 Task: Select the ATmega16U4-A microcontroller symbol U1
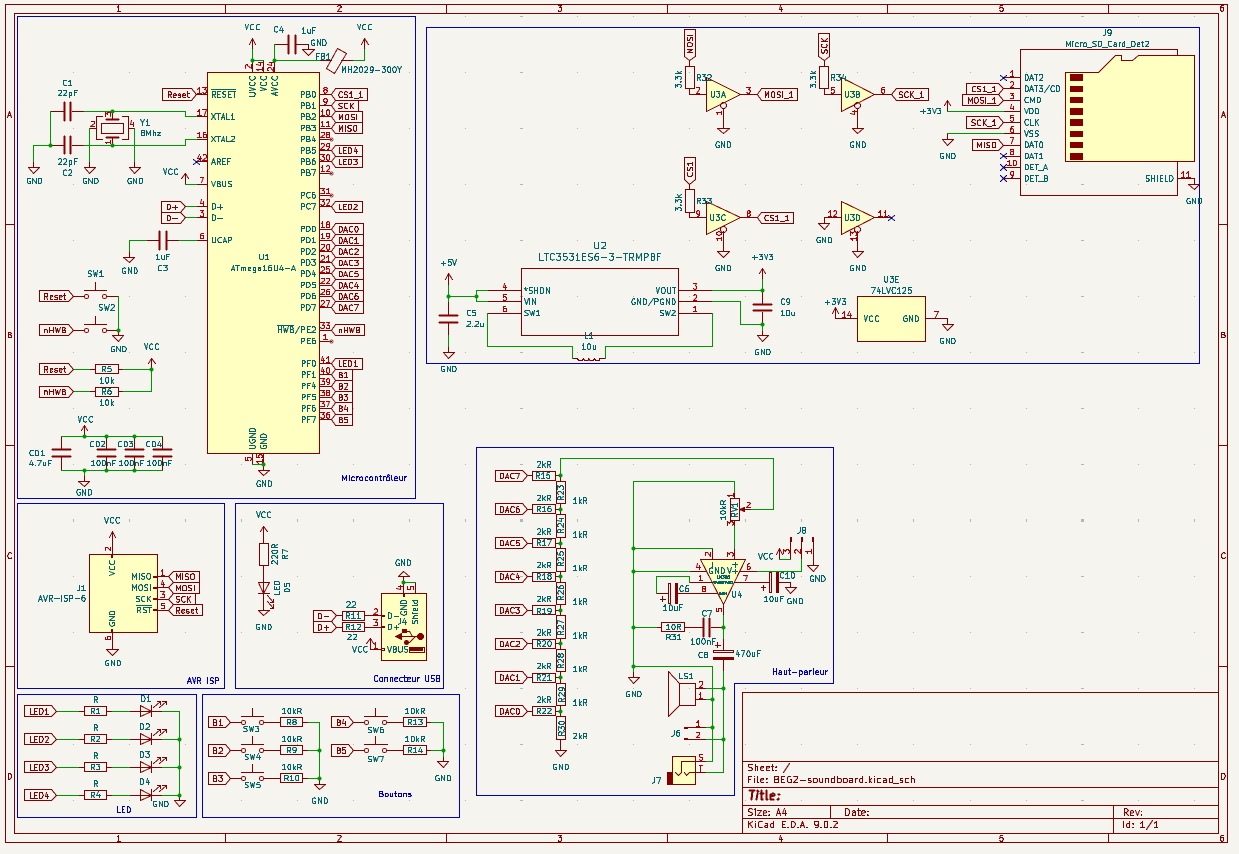[263, 262]
